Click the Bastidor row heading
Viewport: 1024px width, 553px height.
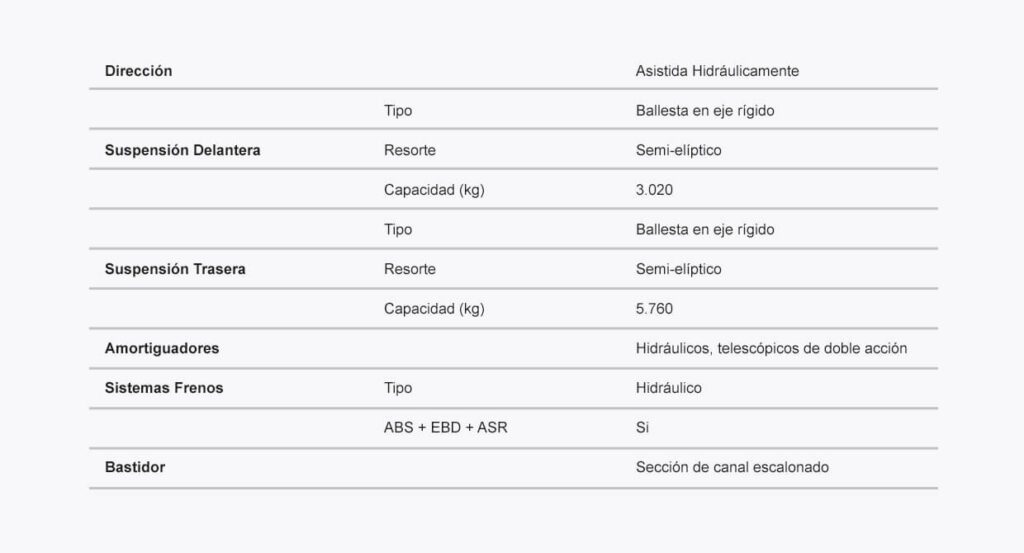(x=135, y=467)
